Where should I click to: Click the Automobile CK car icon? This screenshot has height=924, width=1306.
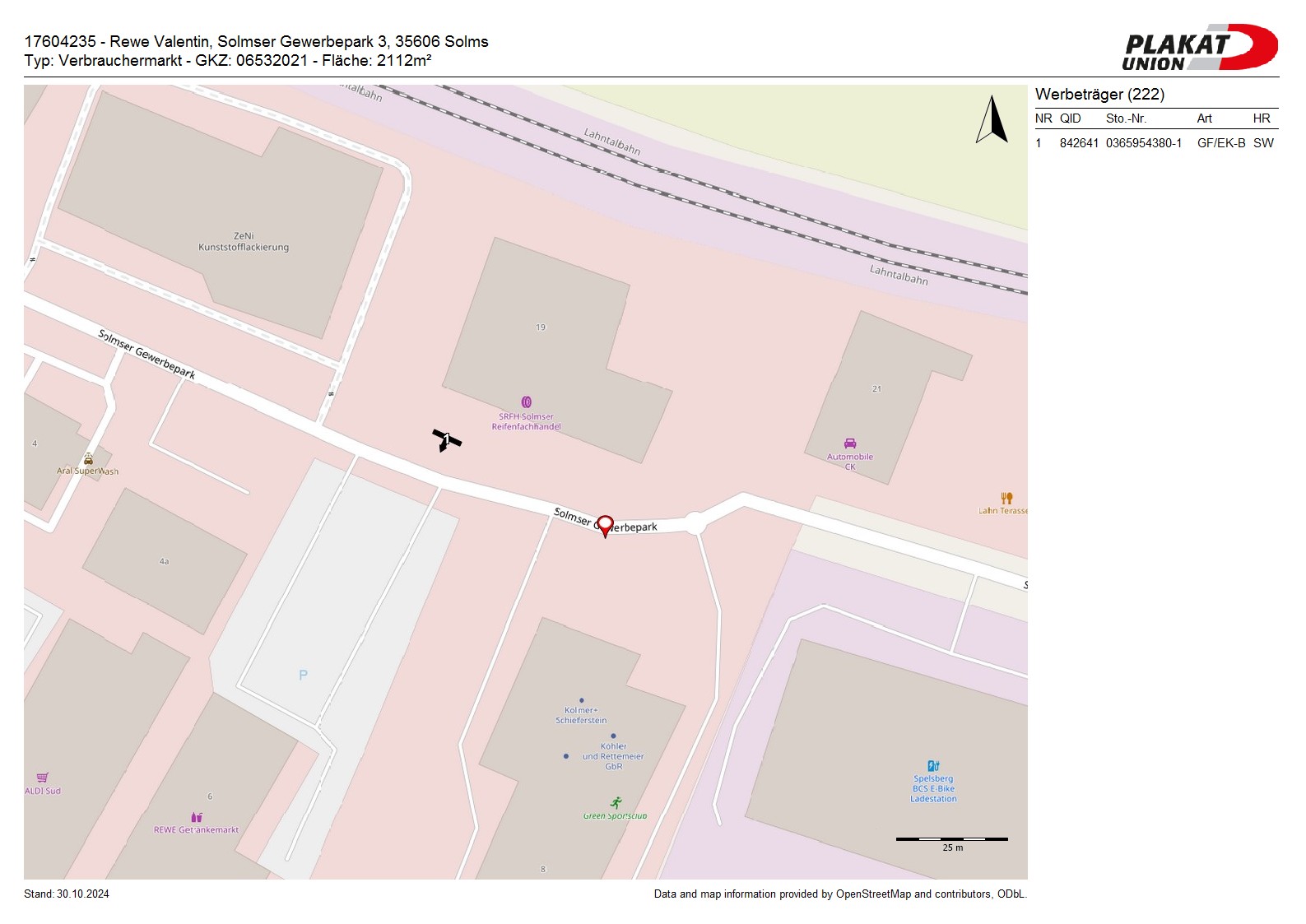click(x=850, y=443)
